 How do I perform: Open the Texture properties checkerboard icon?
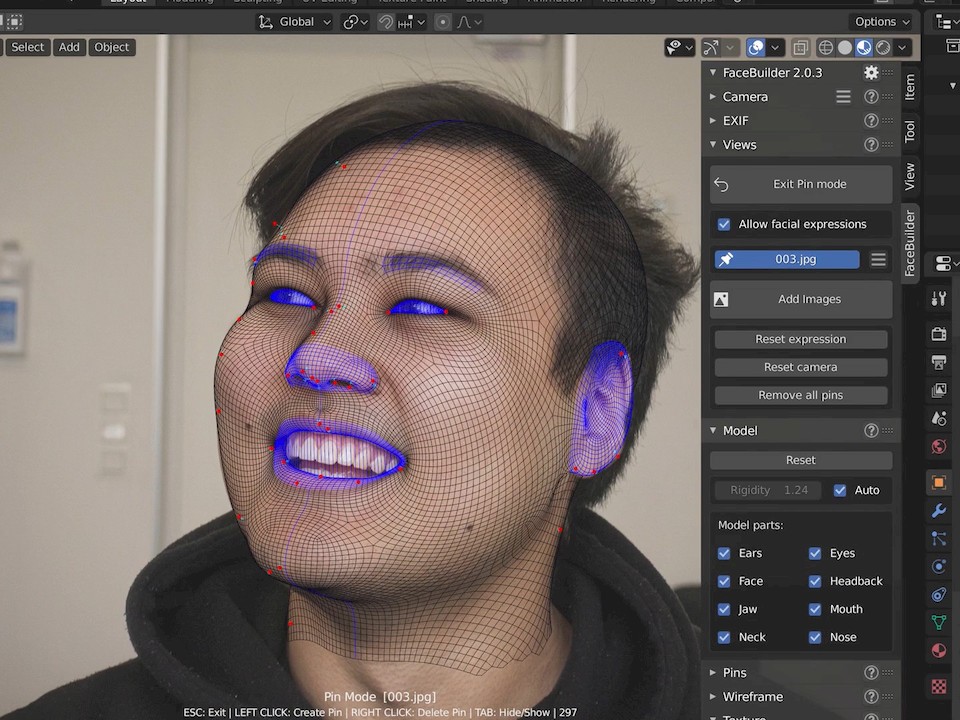pos(939,687)
